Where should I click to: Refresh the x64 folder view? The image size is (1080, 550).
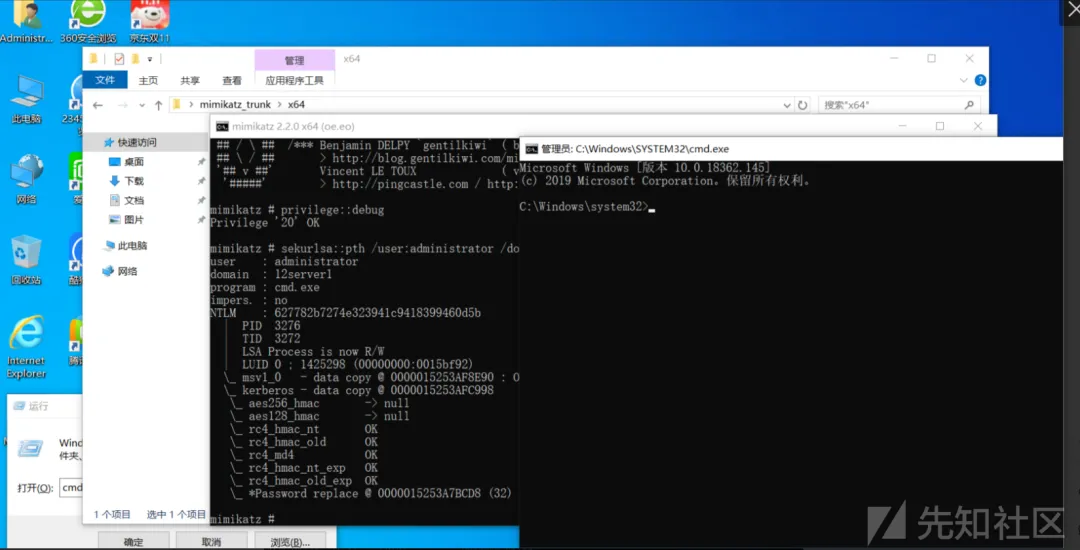coord(802,105)
